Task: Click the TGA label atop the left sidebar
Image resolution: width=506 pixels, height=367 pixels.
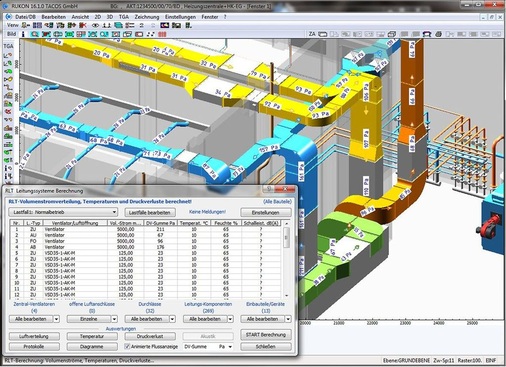Action: (8, 46)
